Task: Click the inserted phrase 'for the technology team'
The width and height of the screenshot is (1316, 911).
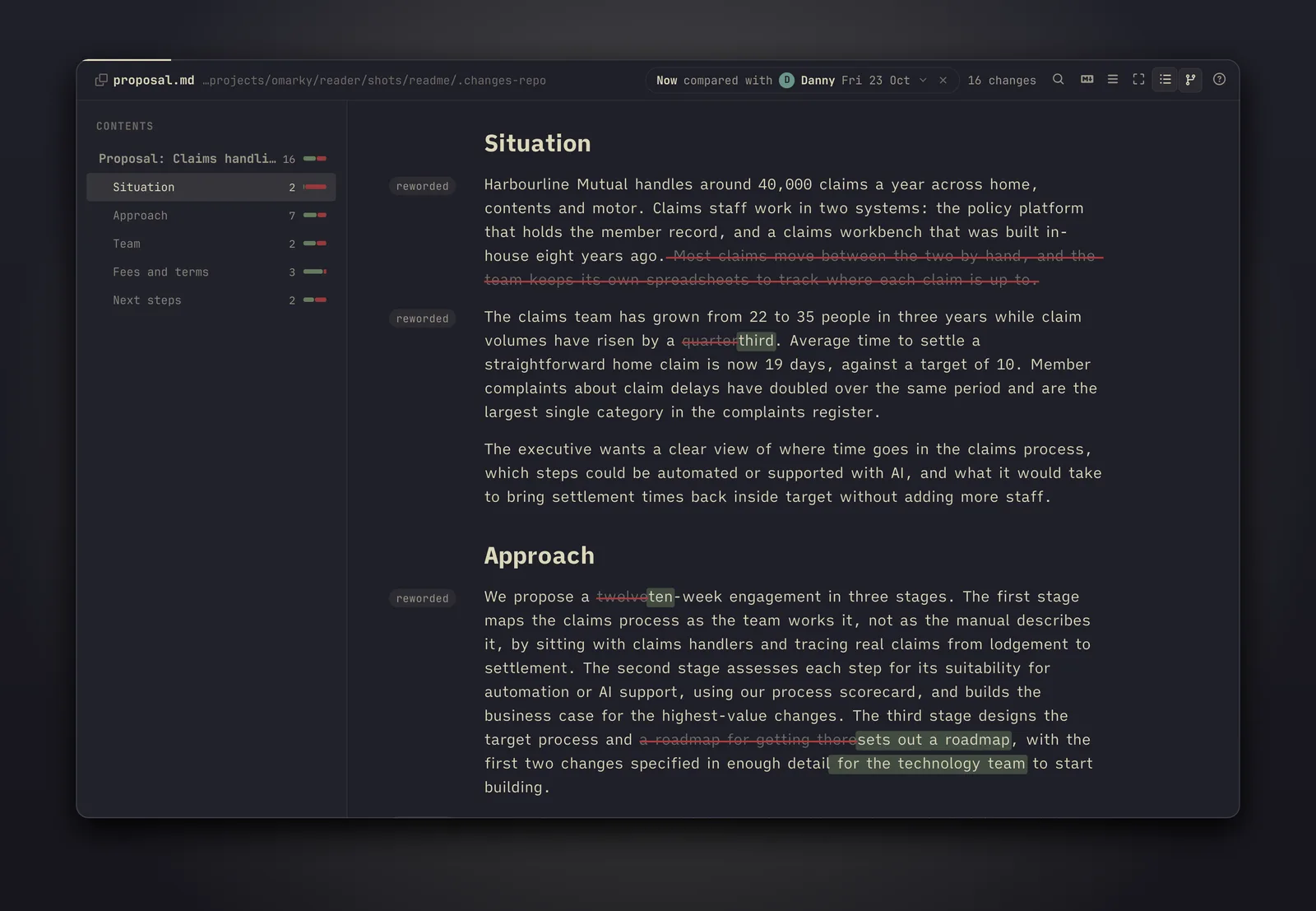Action: [x=928, y=764]
